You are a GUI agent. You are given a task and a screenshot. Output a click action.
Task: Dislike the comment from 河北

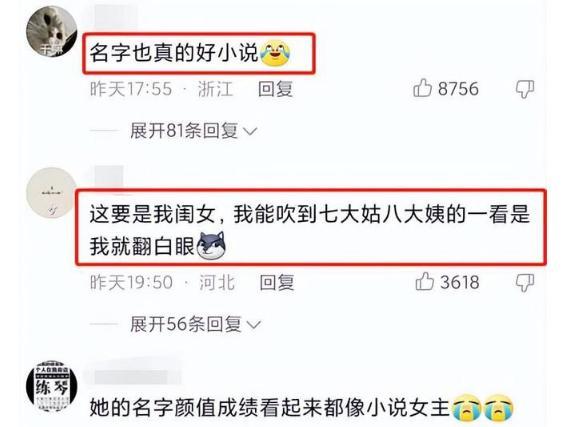pyautogui.click(x=525, y=283)
